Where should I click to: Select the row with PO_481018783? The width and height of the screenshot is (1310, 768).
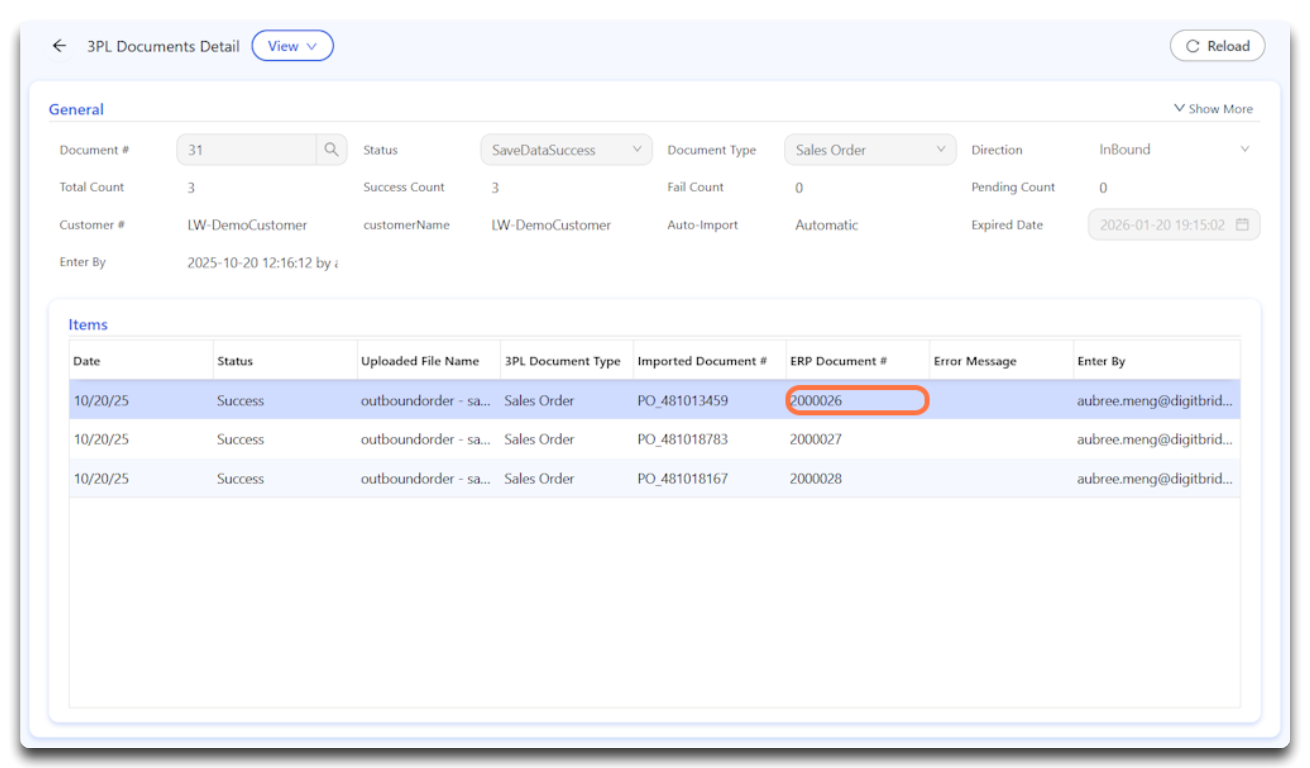coord(682,440)
